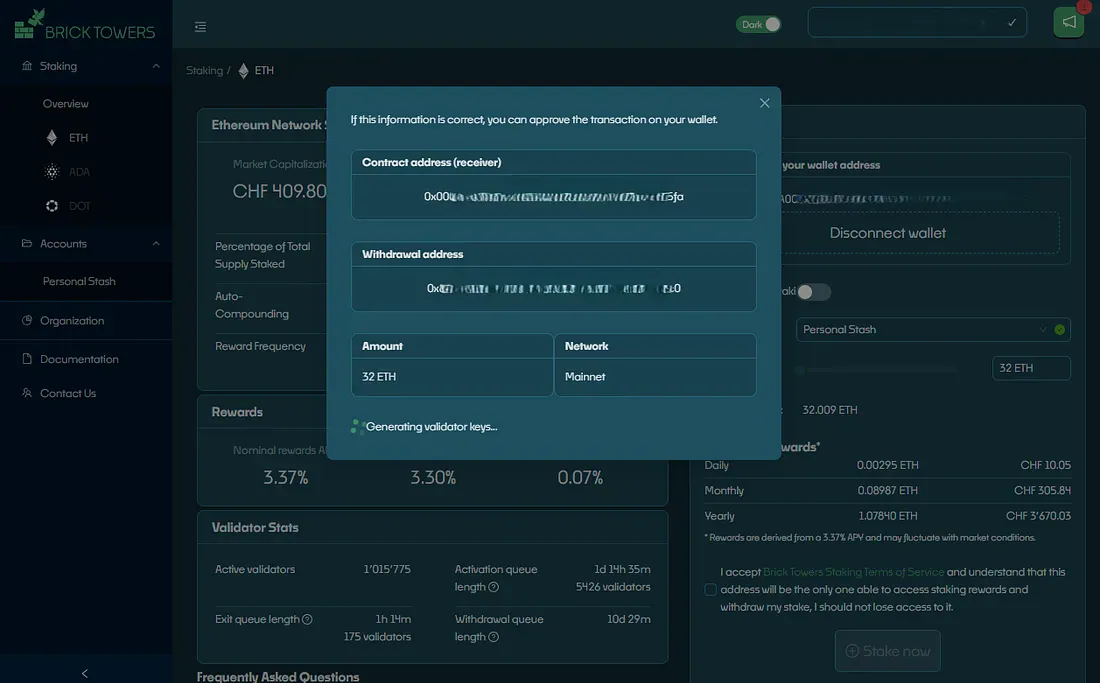This screenshot has width=1100, height=683.
Task: Click the 1.07840 ETH yearly reward
Action: pos(887,516)
